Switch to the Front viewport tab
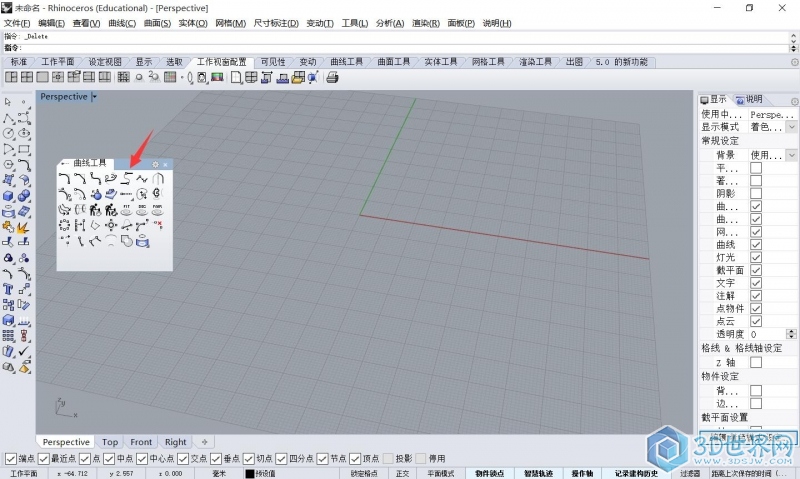 pos(141,442)
